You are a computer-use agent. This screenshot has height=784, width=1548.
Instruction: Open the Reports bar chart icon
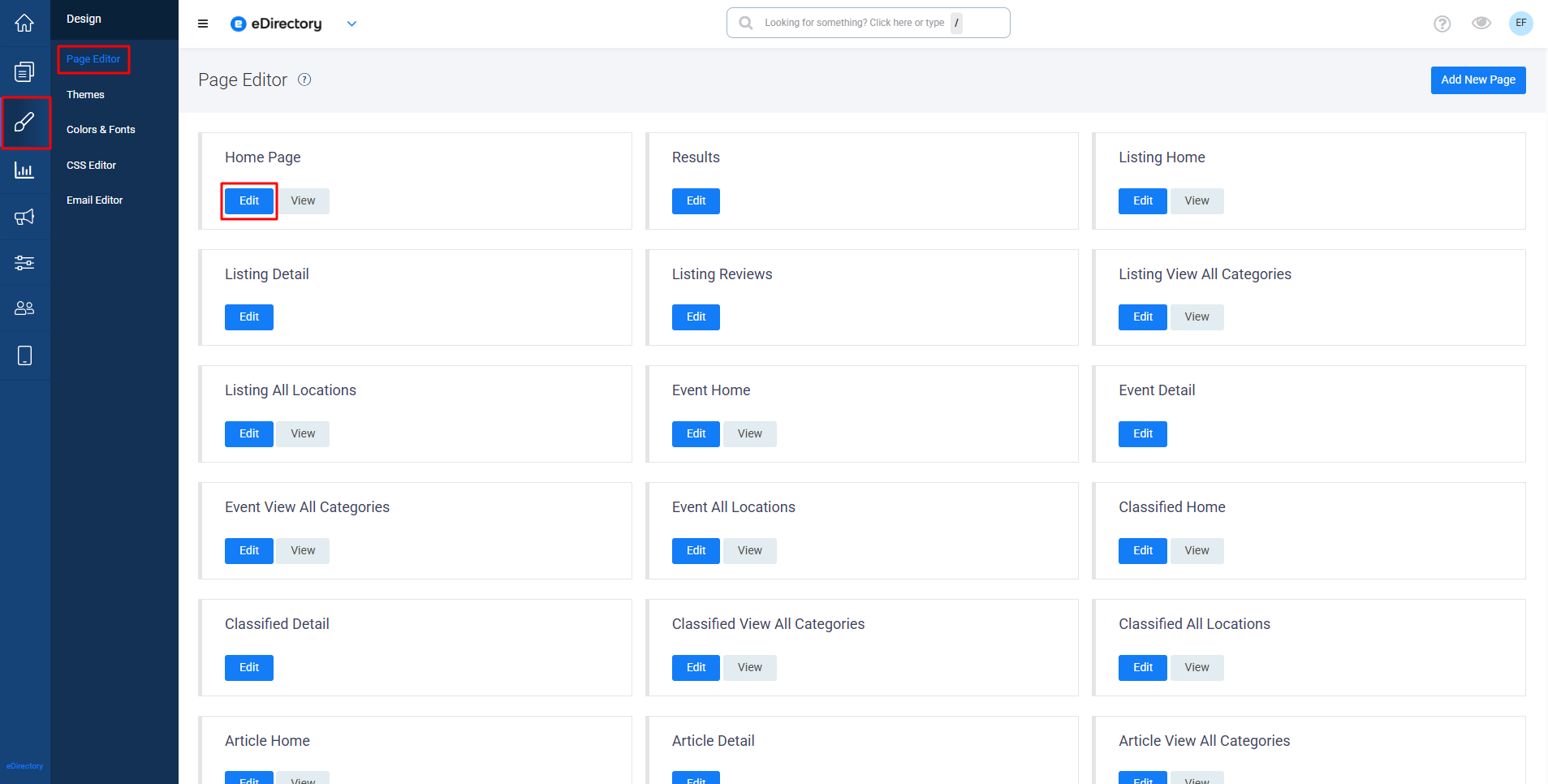click(24, 170)
